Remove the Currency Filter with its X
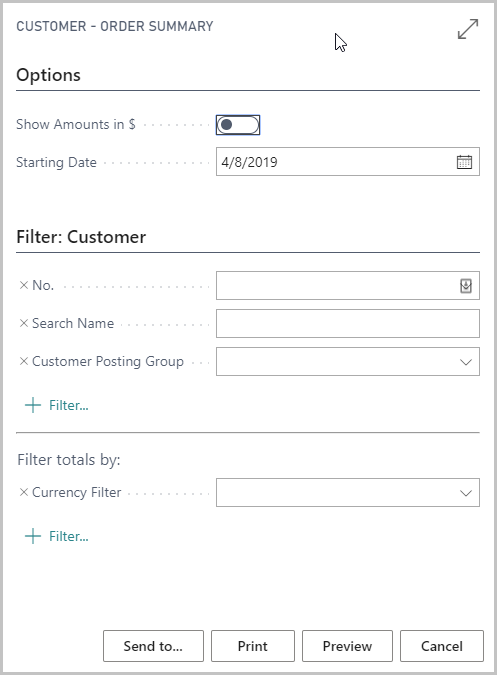 click(24, 492)
